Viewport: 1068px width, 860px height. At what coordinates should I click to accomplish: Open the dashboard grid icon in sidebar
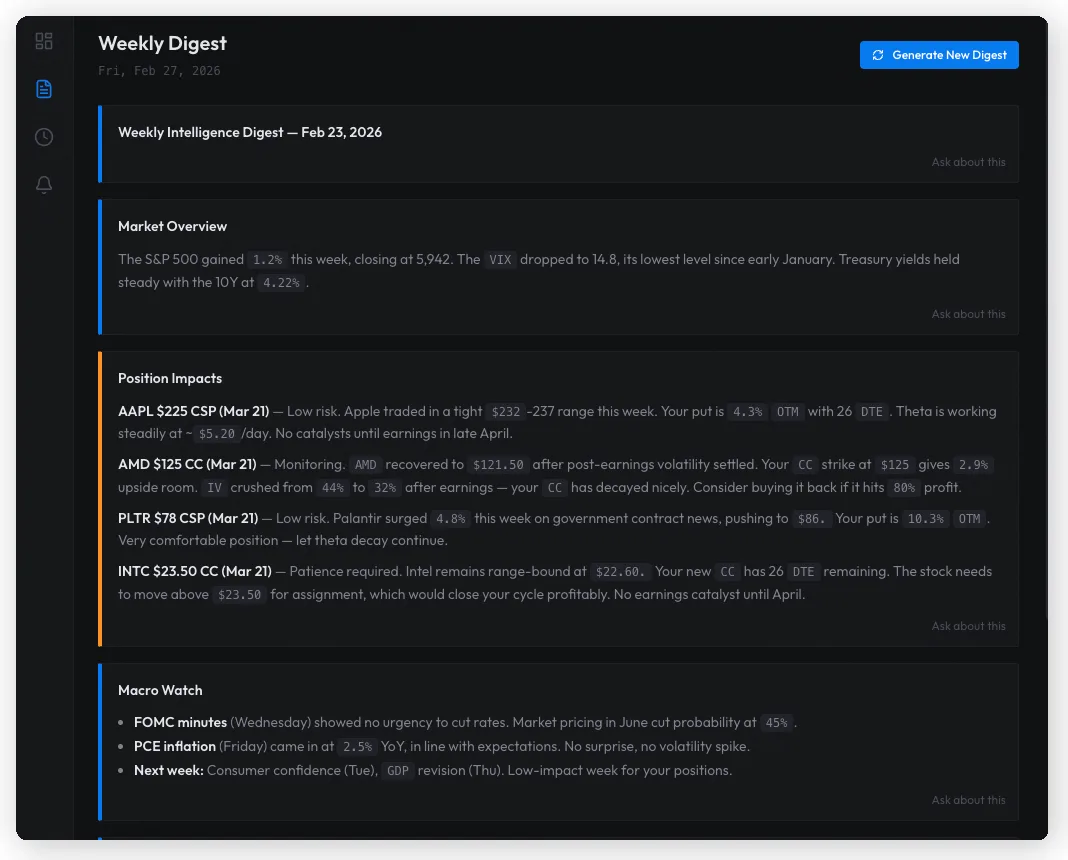click(x=44, y=41)
